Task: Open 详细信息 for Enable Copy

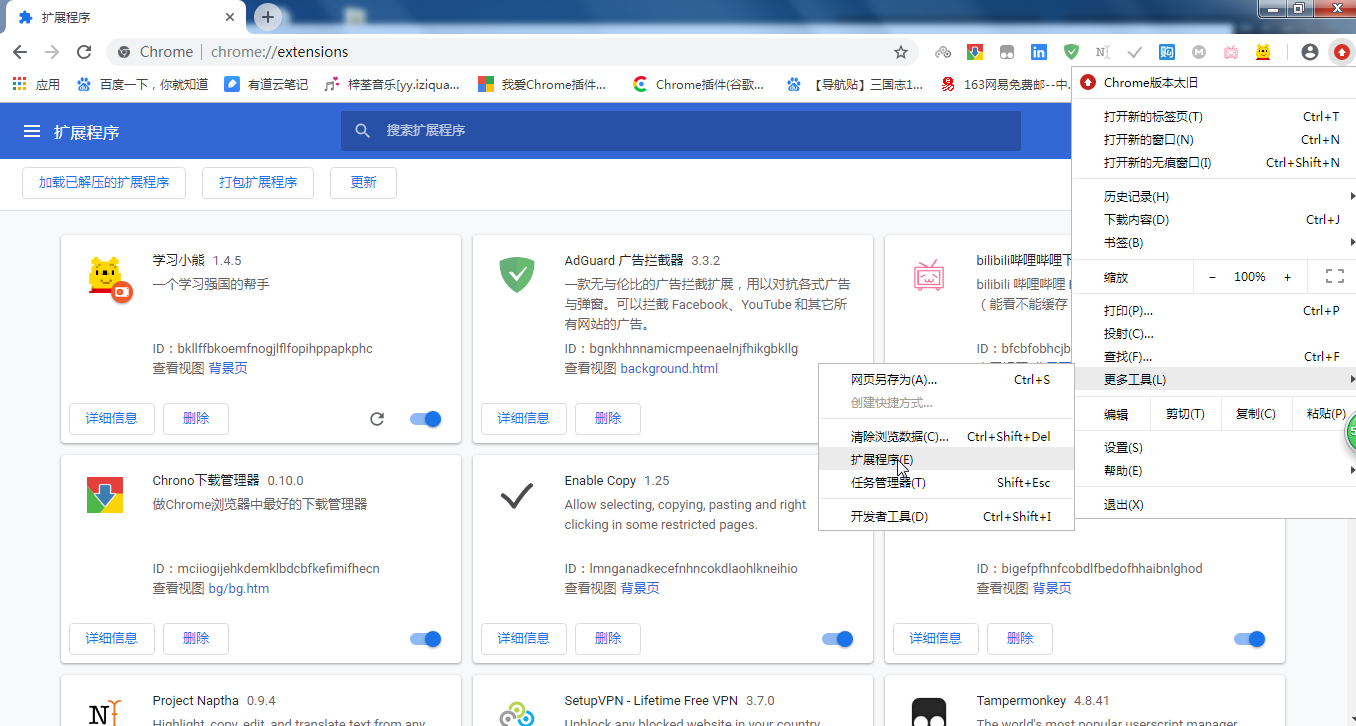Action: [524, 638]
